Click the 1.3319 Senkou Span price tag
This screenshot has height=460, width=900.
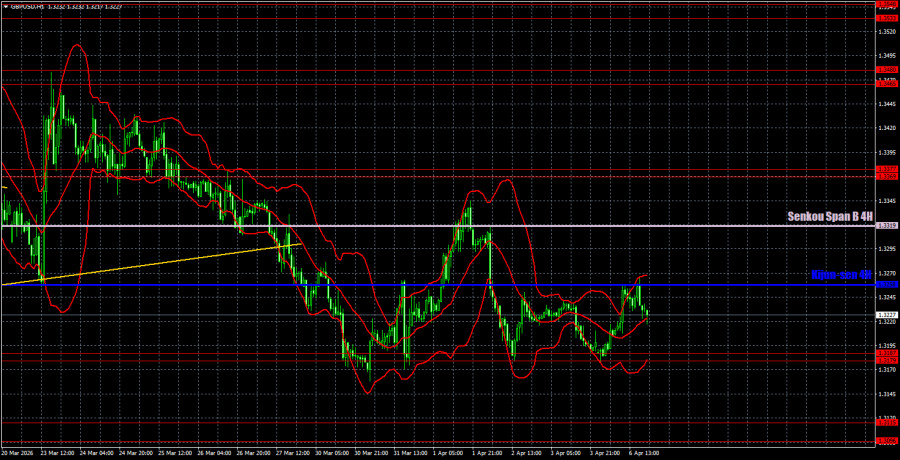click(887, 226)
